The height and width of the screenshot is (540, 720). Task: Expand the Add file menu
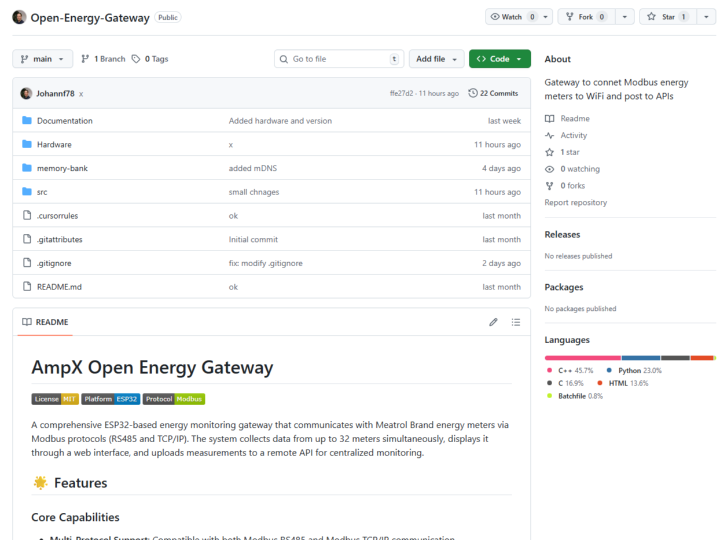pos(437,59)
